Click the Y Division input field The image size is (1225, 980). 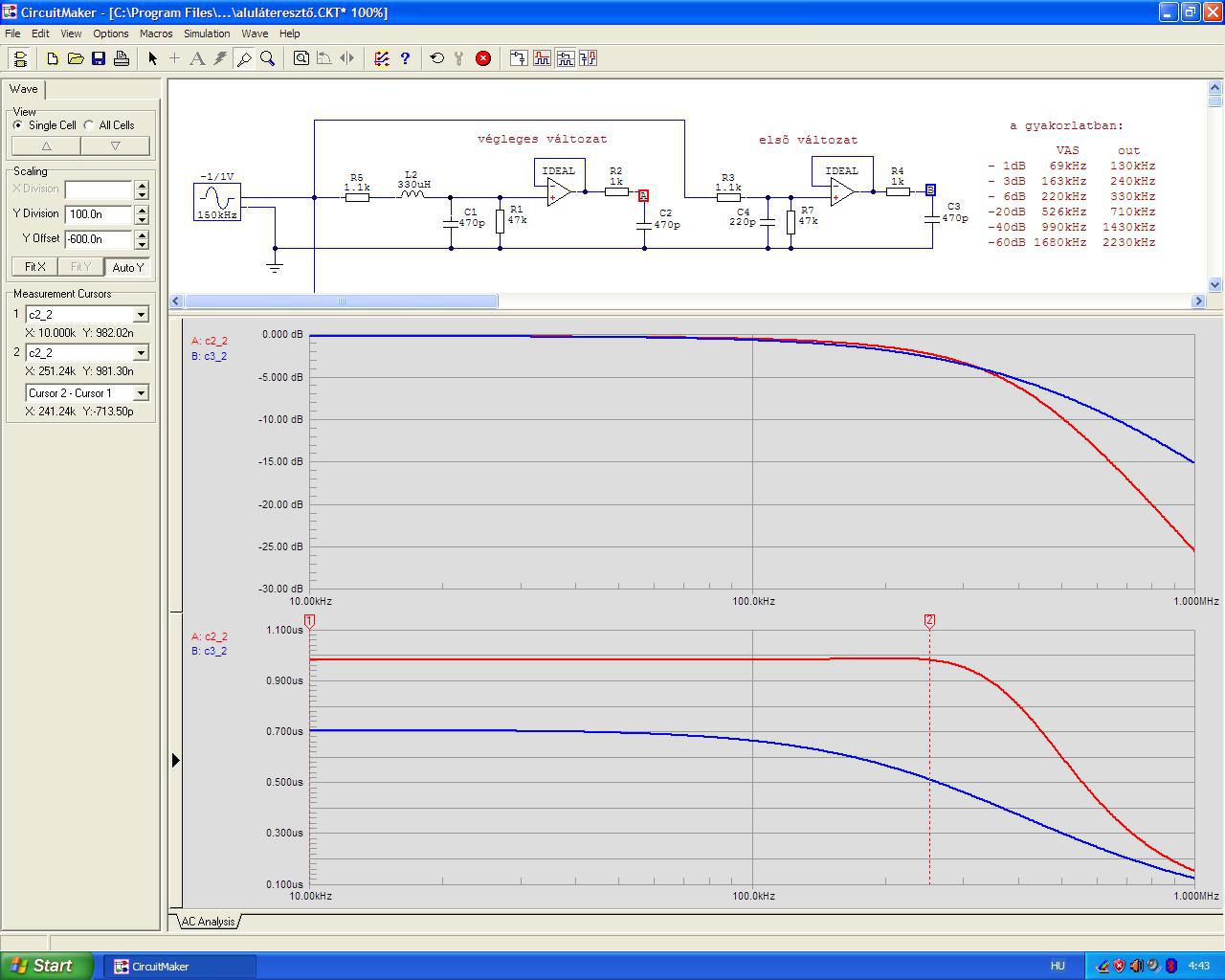point(99,213)
